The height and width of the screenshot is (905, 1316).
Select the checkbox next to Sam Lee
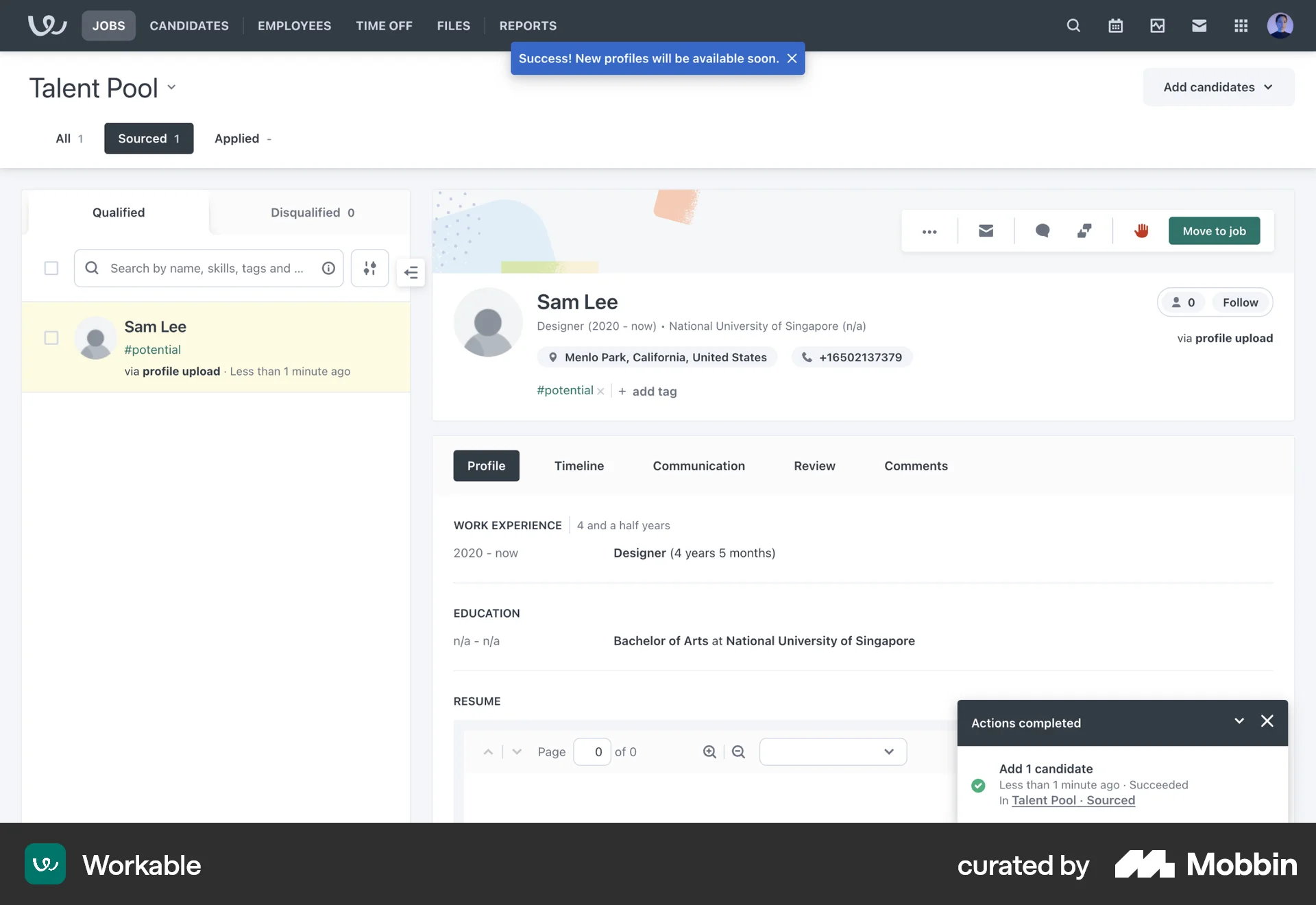(x=51, y=337)
